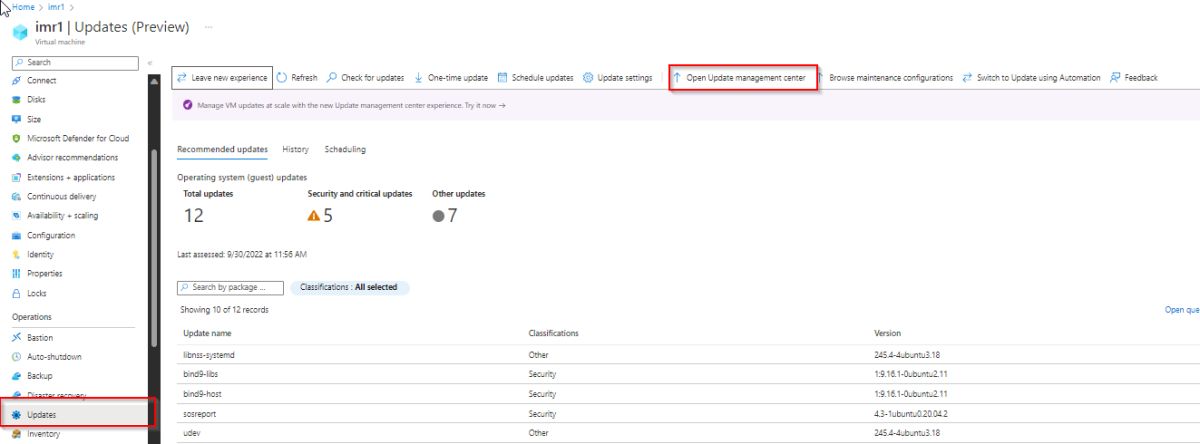Open the Connect sidebar item
The image size is (1200, 444).
[41, 81]
